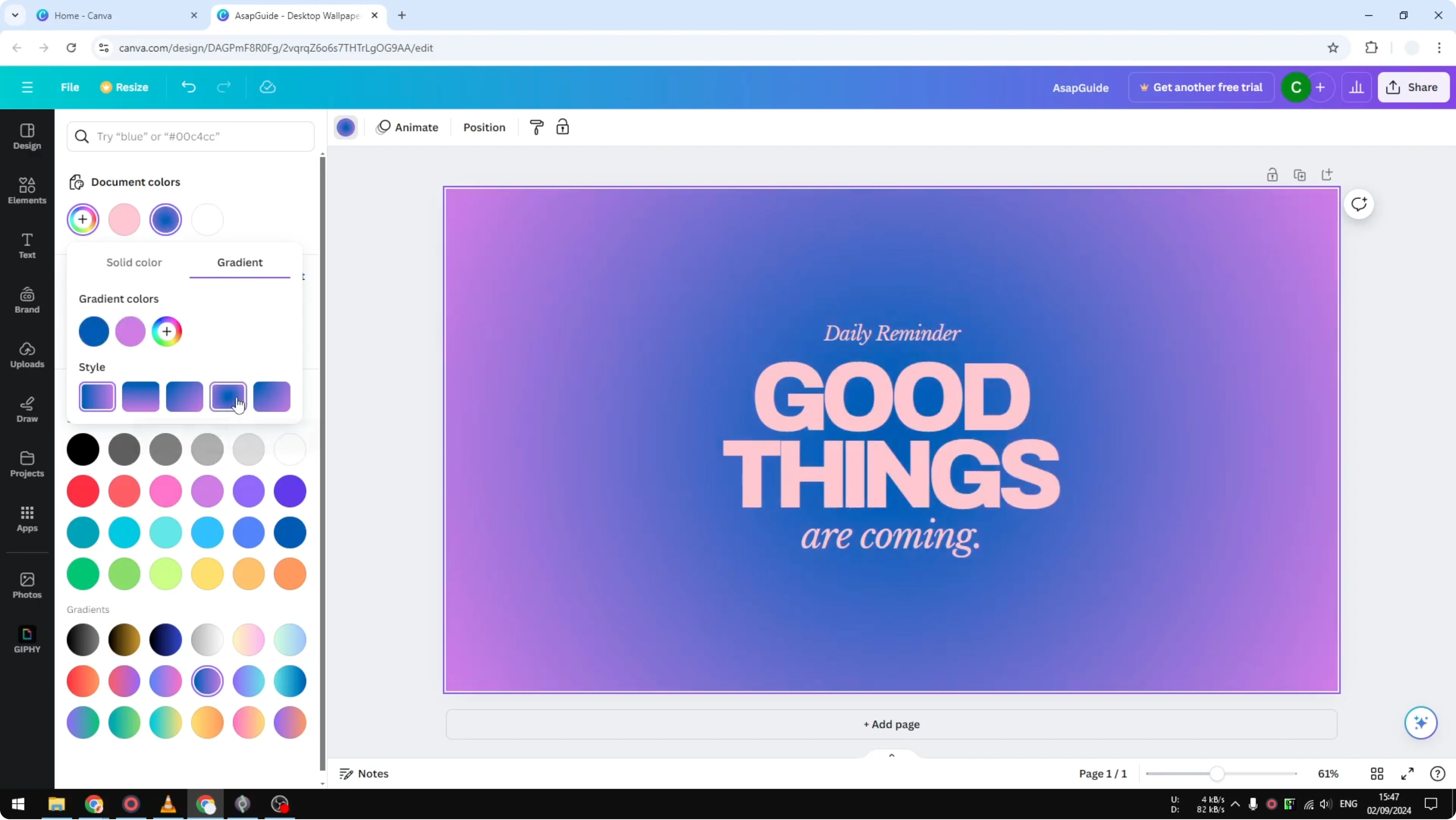Open the Canva Assistant sparkle button
The width and height of the screenshot is (1456, 820).
click(x=1421, y=723)
